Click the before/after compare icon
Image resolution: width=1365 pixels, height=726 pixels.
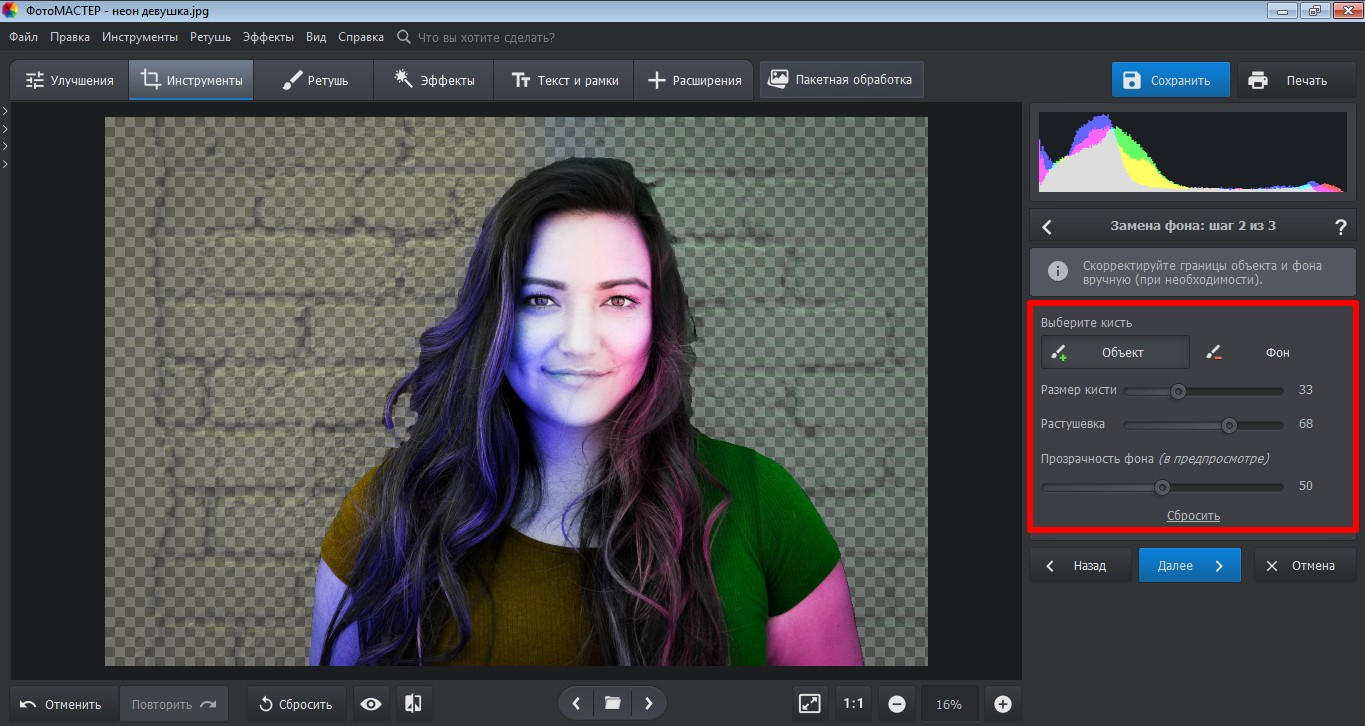coord(413,704)
